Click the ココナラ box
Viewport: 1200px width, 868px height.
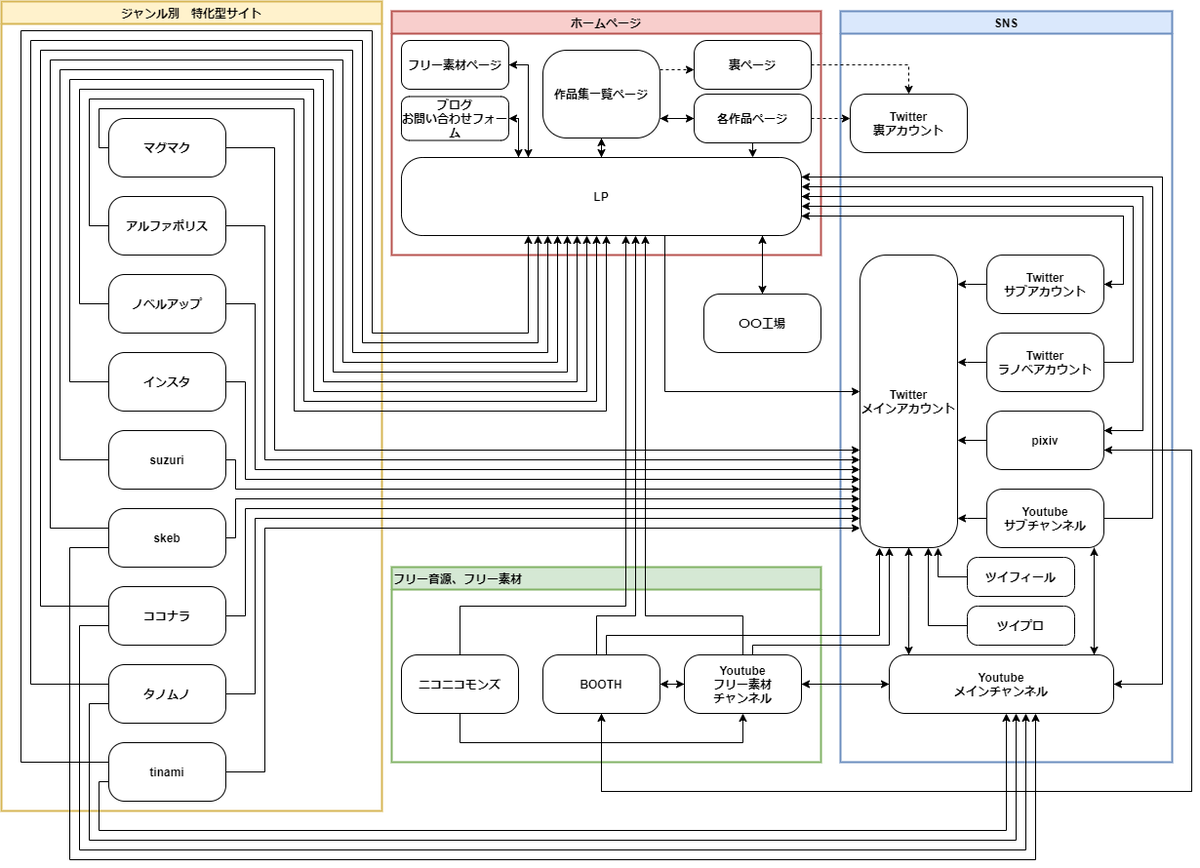click(x=167, y=616)
